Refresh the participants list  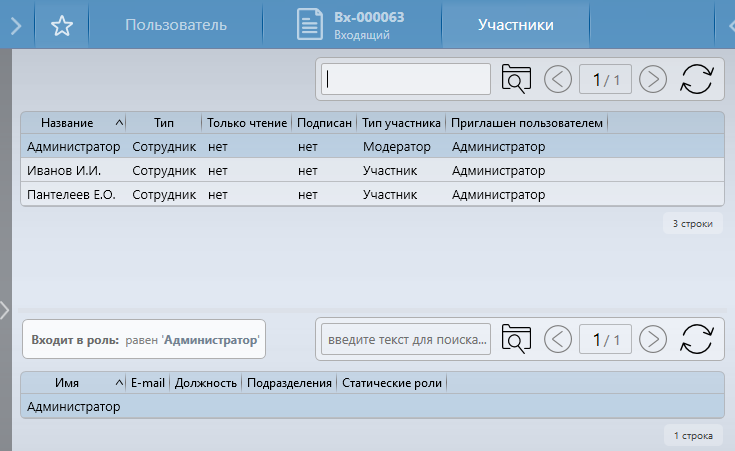tap(696, 79)
